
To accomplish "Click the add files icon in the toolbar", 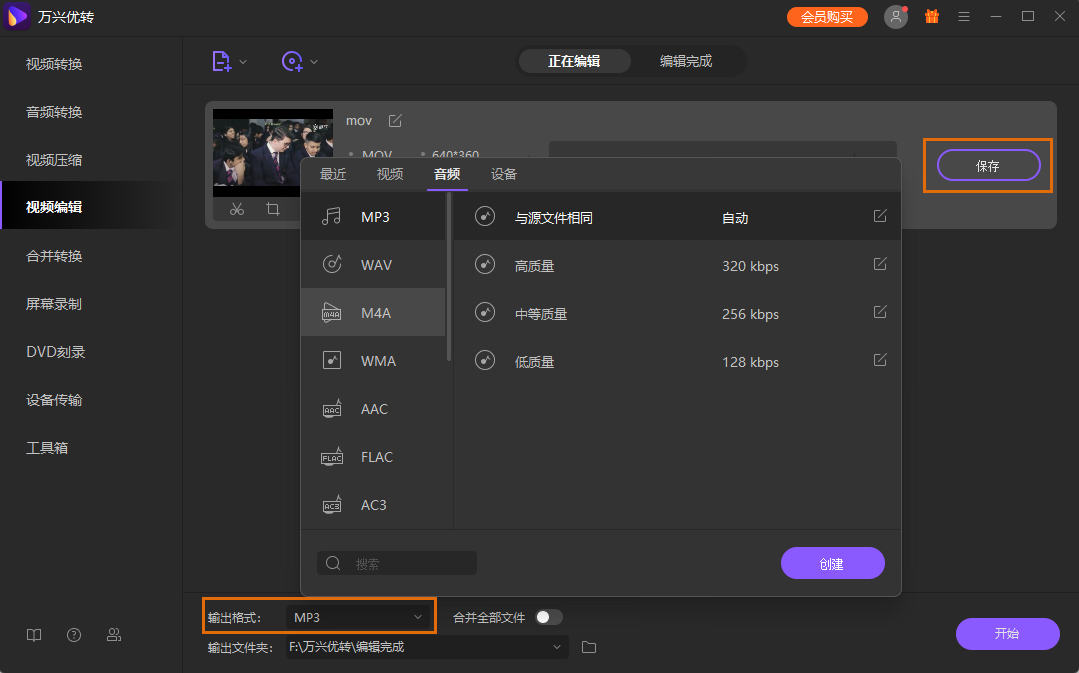I will pyautogui.click(x=222, y=61).
